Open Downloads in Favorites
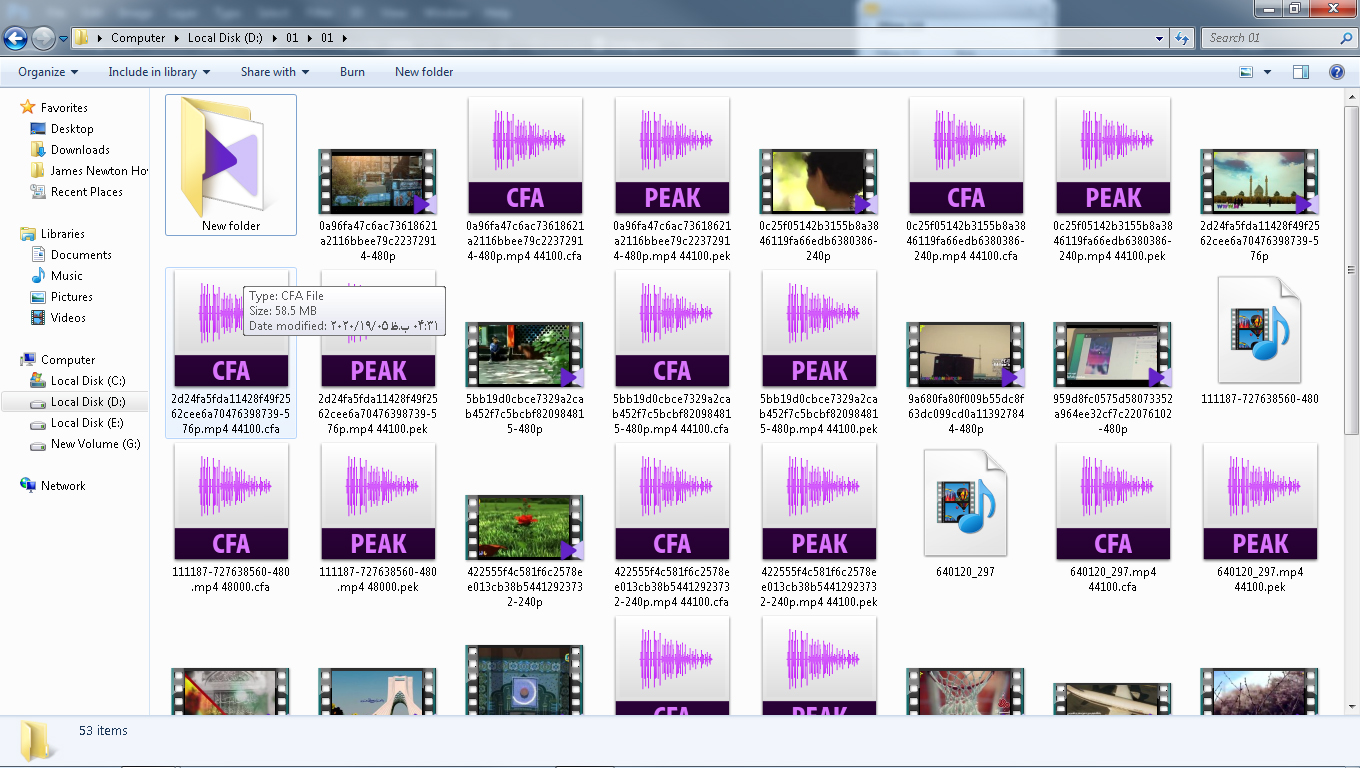Screen dimensions: 1360x768 [80, 150]
